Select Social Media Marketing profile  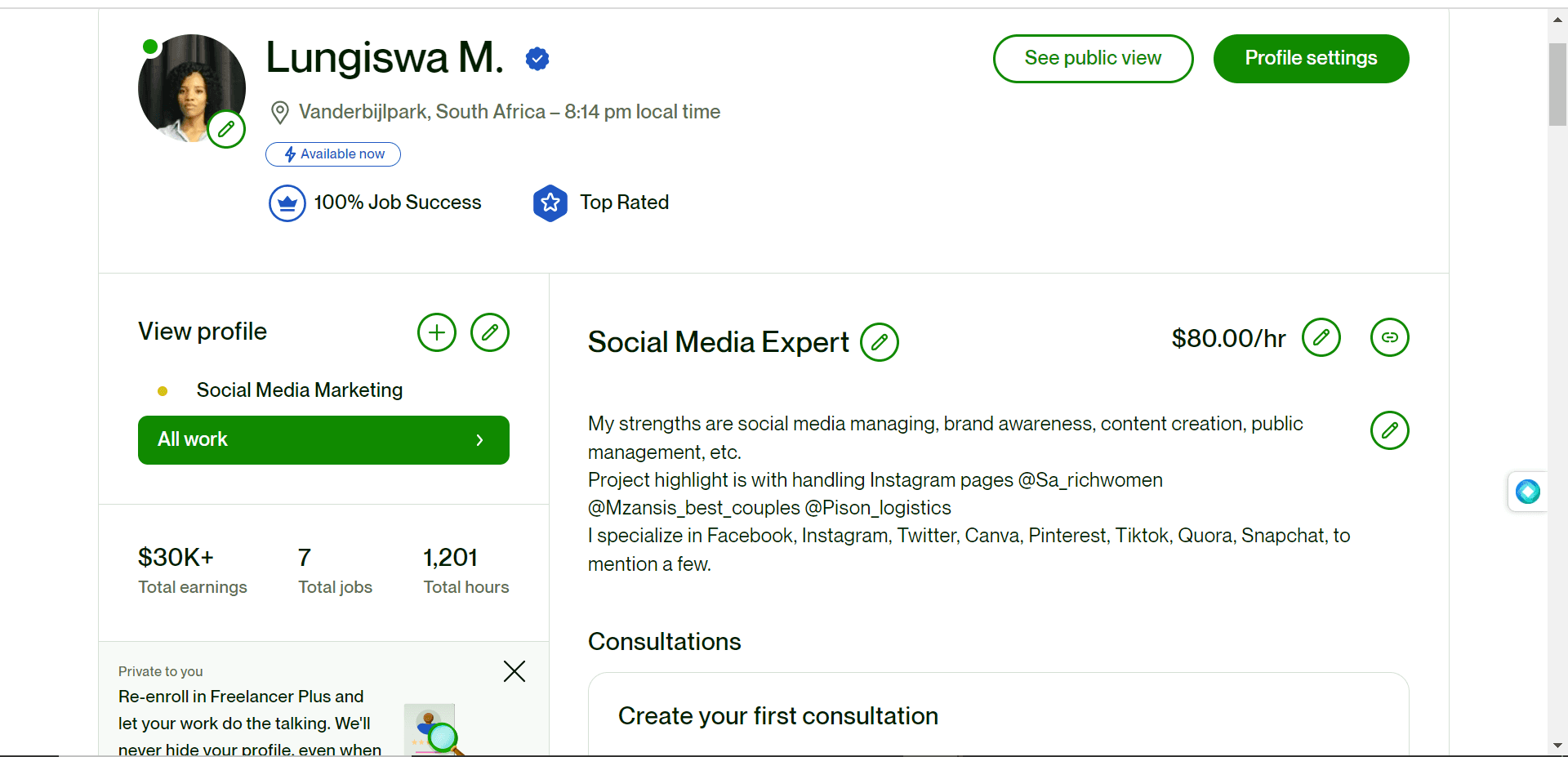[x=300, y=390]
